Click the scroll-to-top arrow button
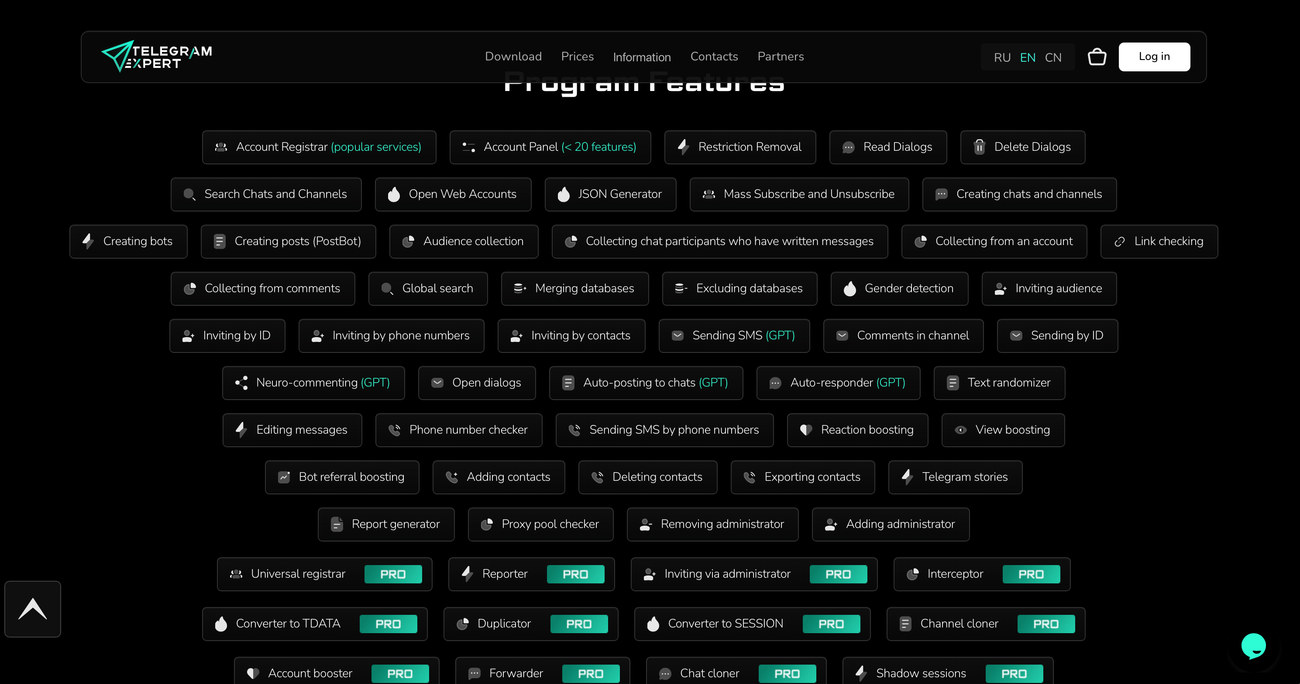Screen dimensions: 1300x684 [x=33, y=609]
